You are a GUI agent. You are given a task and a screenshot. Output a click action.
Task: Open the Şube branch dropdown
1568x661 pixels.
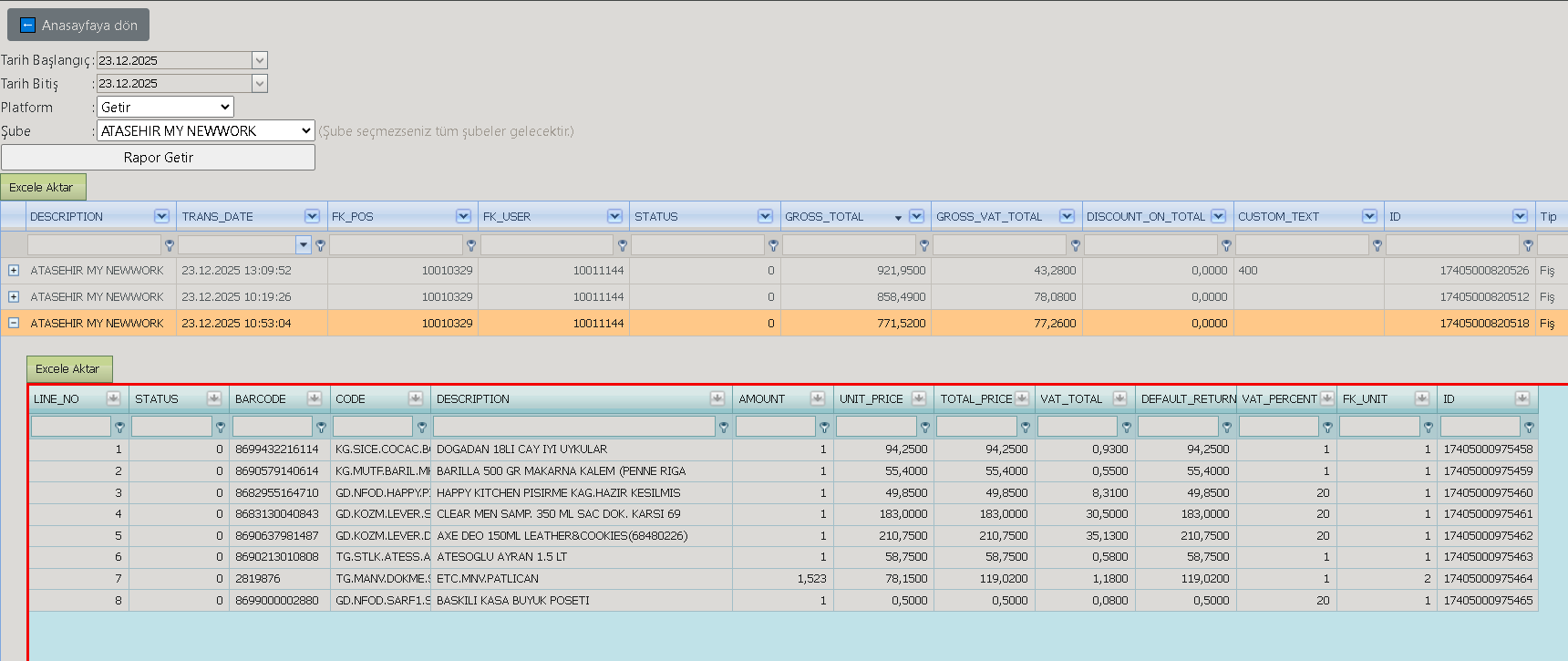point(206,130)
